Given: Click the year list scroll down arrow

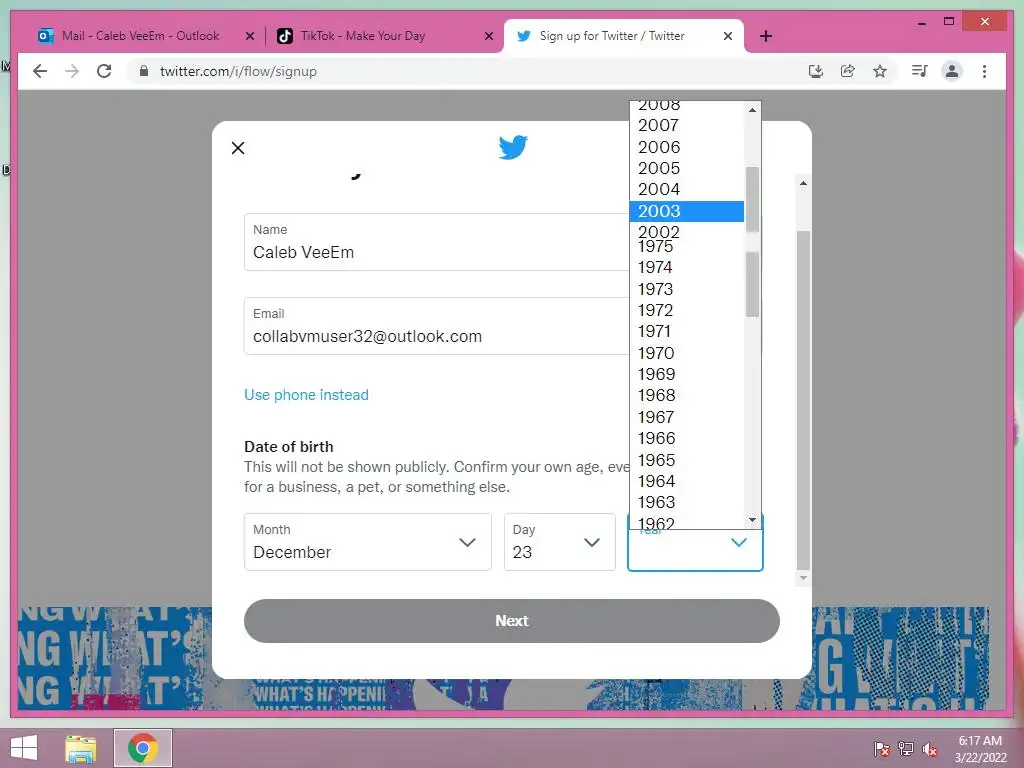Looking at the screenshot, I should (x=752, y=520).
